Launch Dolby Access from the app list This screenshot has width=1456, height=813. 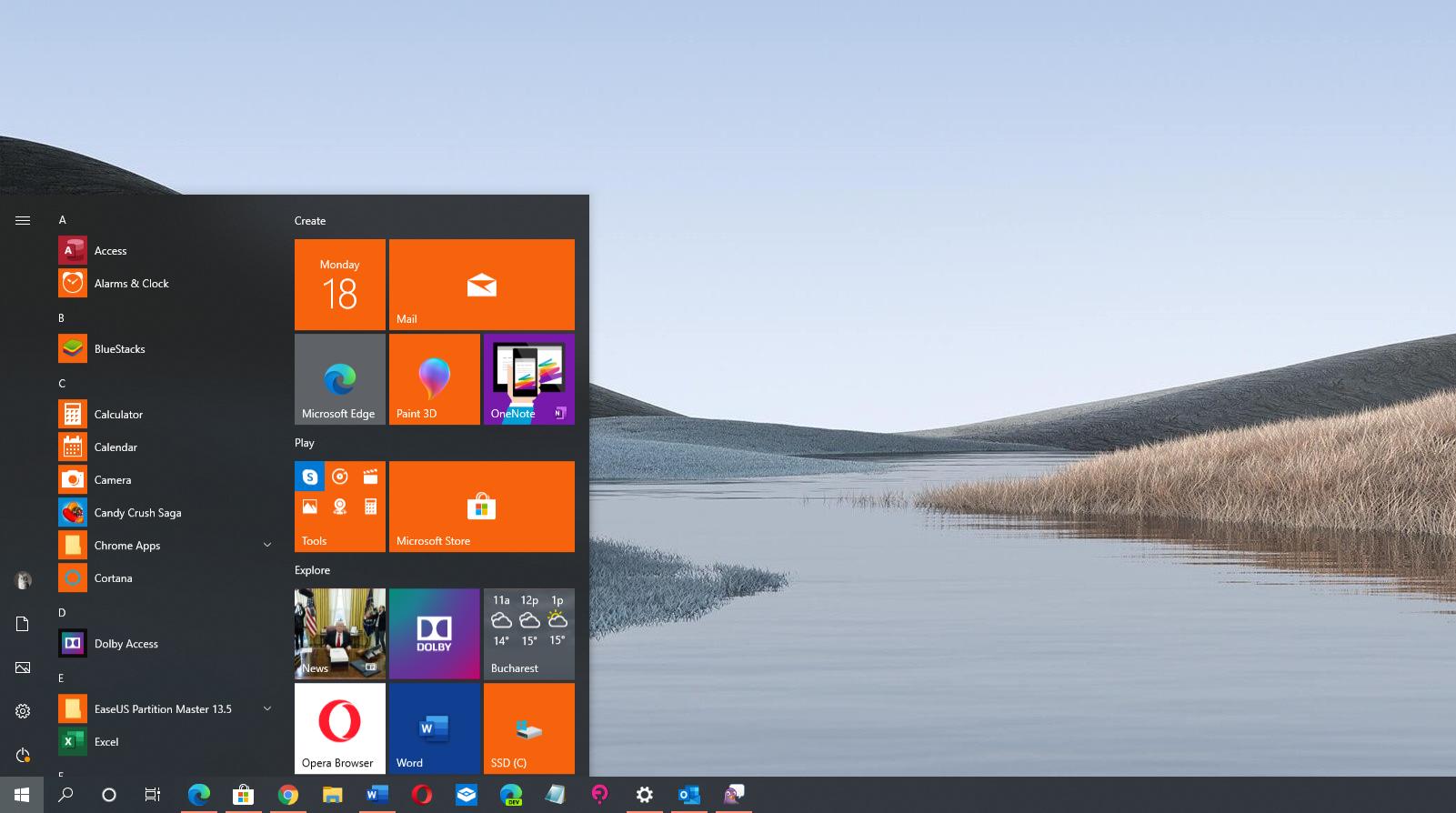point(166,644)
